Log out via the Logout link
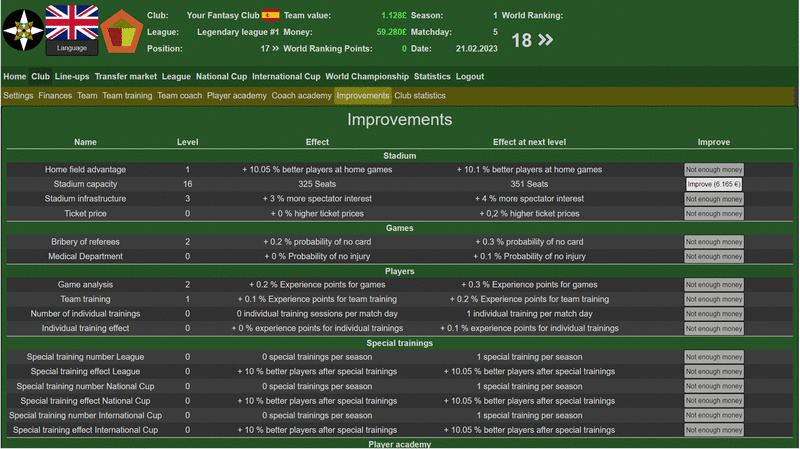The width and height of the screenshot is (800, 449). (x=470, y=76)
